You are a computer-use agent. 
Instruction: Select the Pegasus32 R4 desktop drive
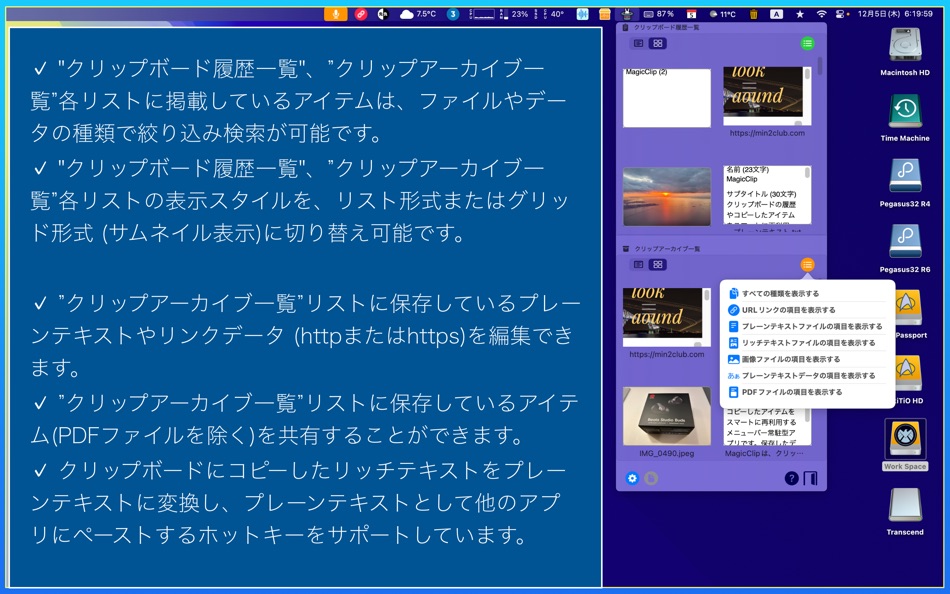pyautogui.click(x=905, y=182)
